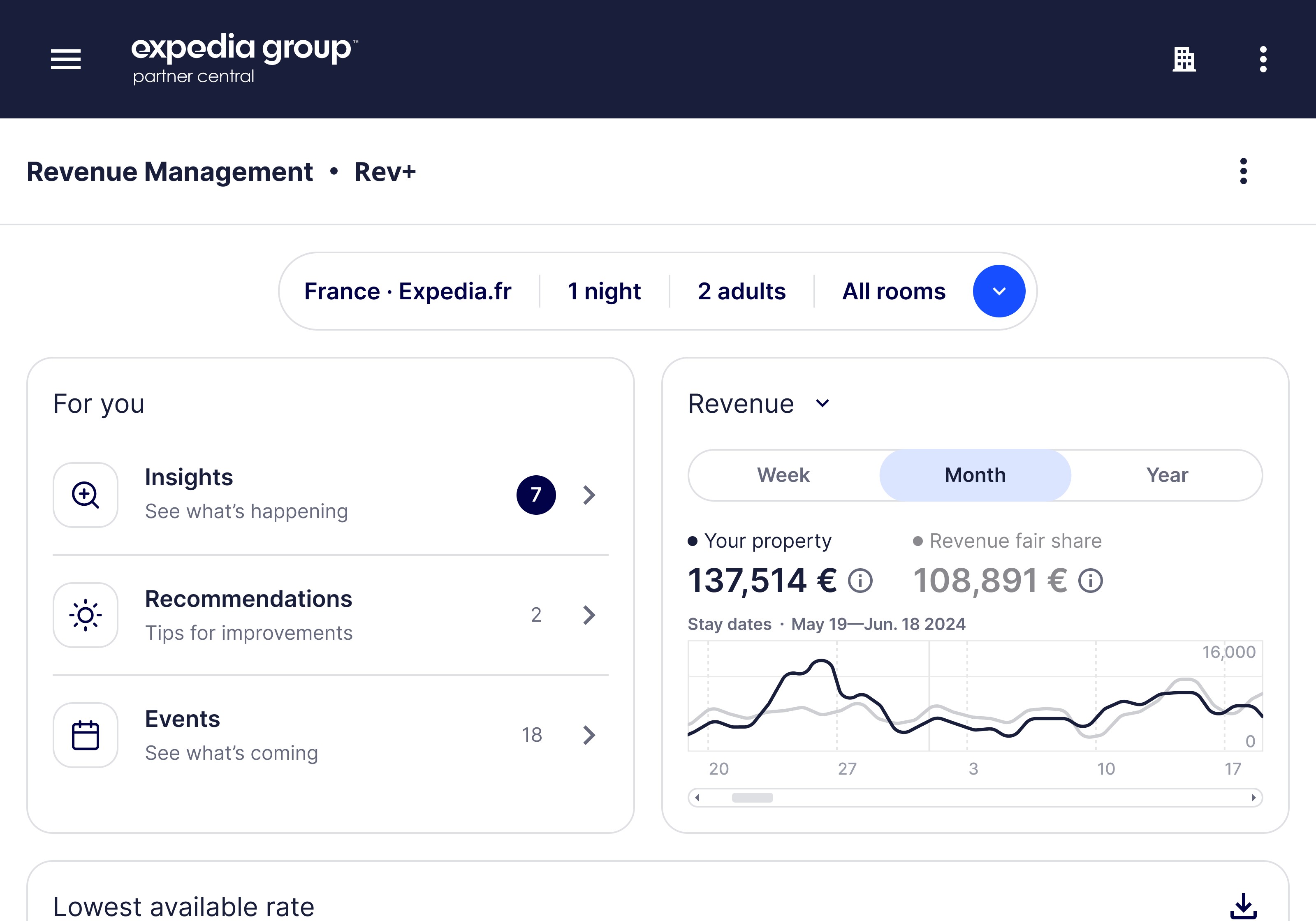Expand Insights with the chevron arrow

coord(588,495)
